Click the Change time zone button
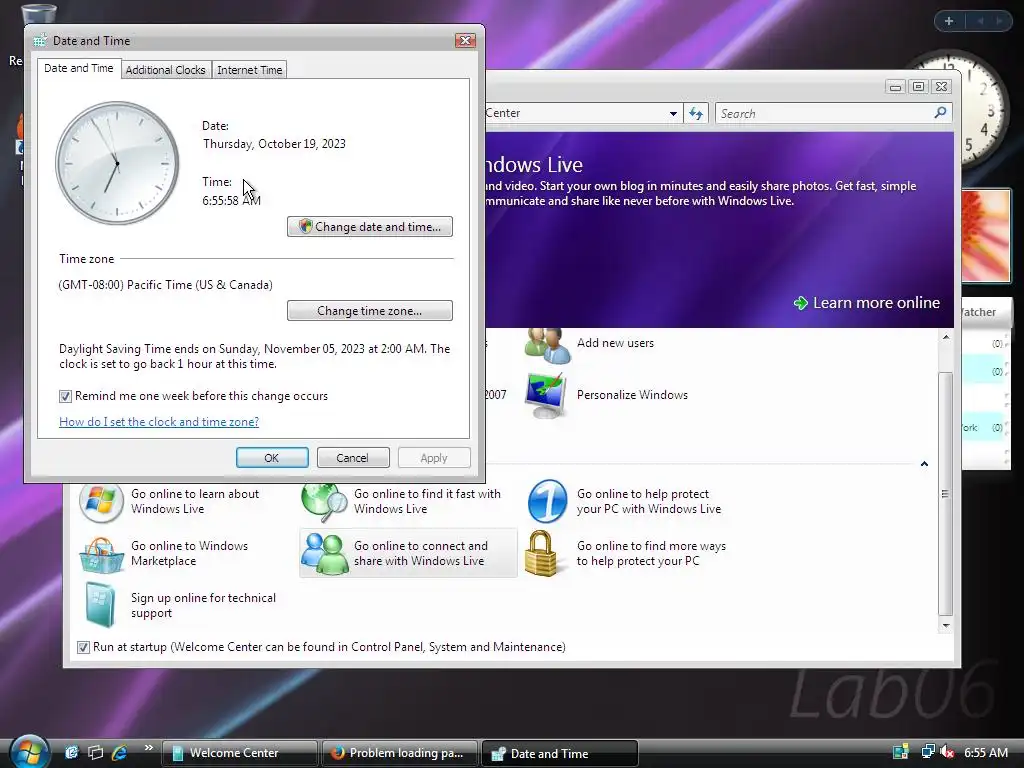Viewport: 1024px width, 768px height. pos(370,311)
